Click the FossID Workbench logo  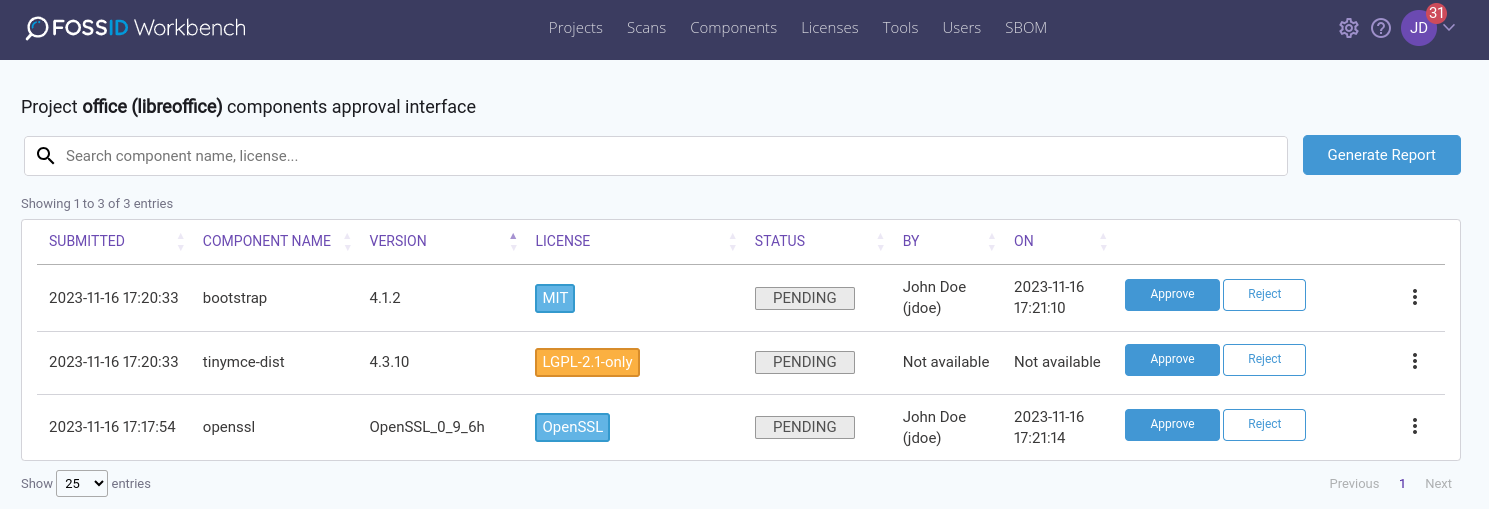click(135, 28)
